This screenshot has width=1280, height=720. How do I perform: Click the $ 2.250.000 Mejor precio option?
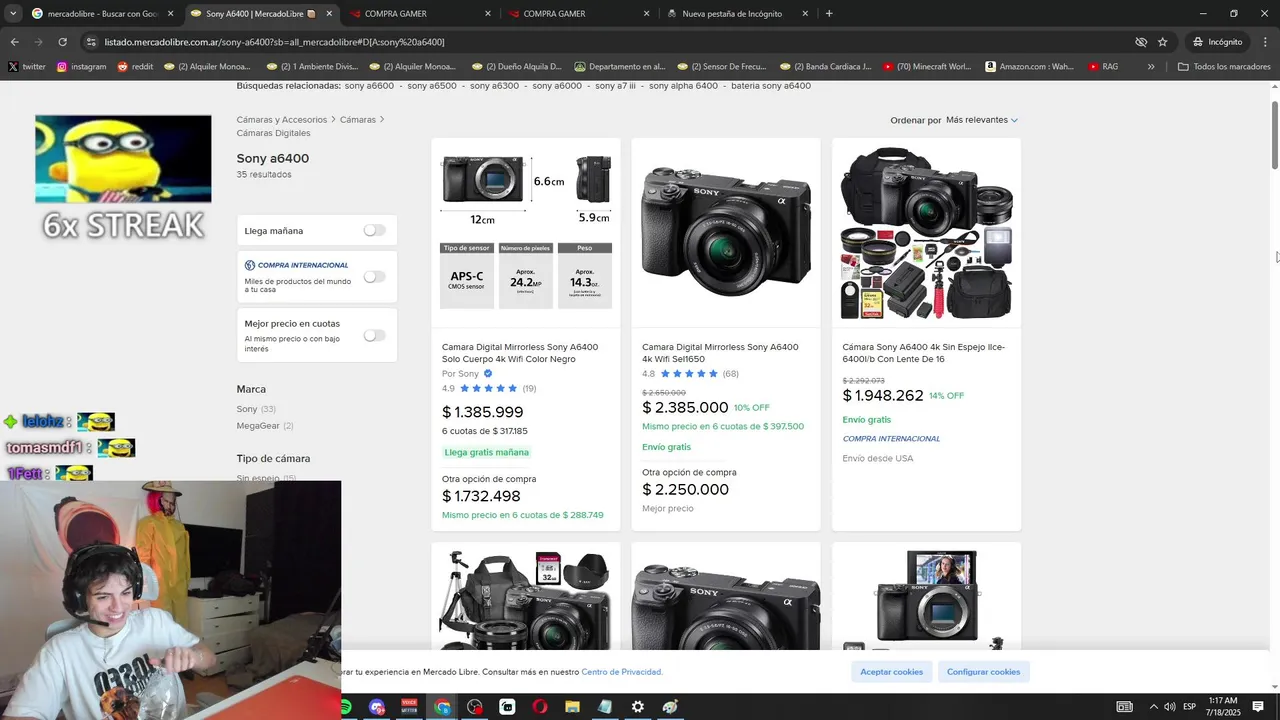685,489
